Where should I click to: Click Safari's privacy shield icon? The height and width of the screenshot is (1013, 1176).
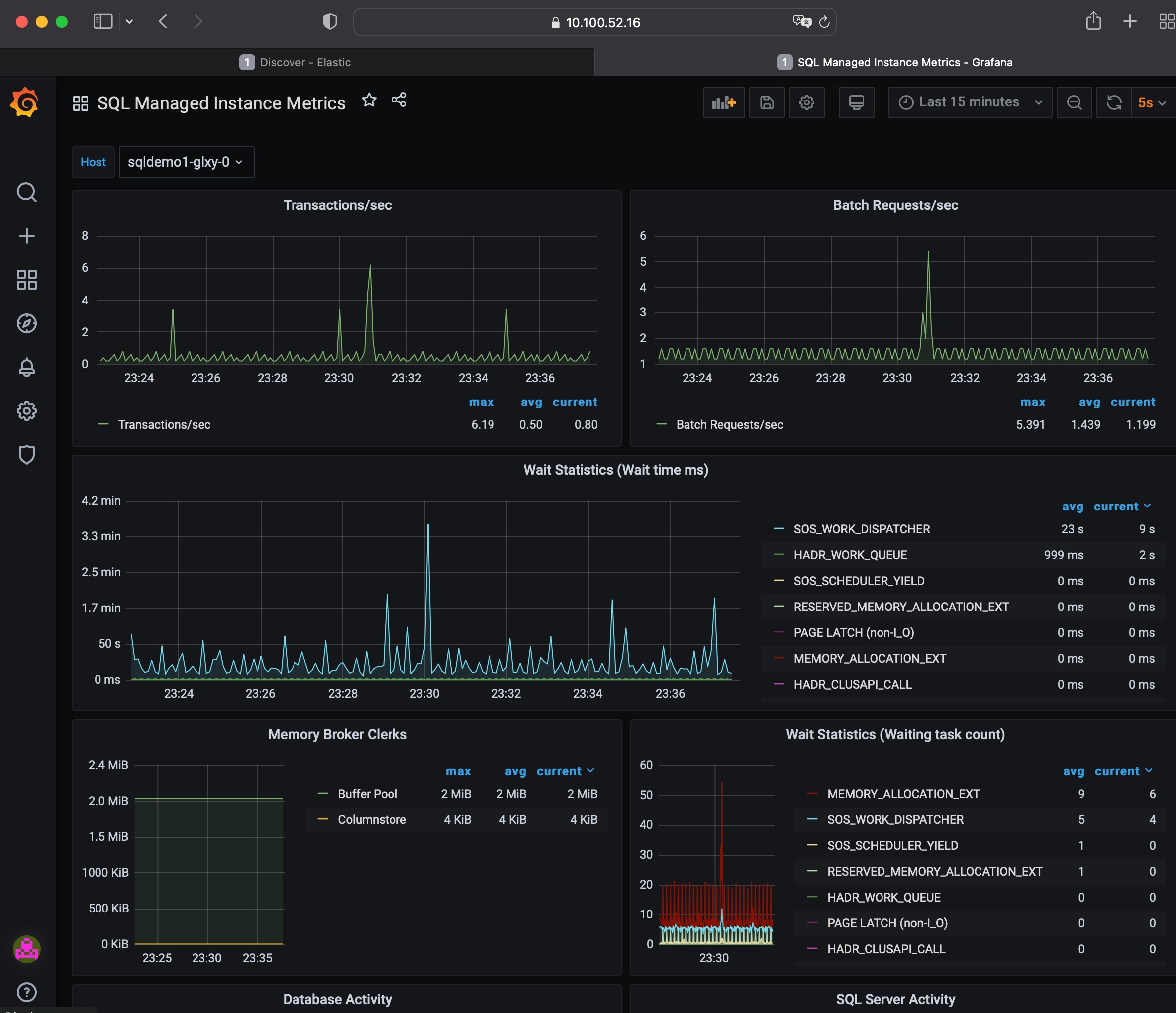tap(330, 22)
